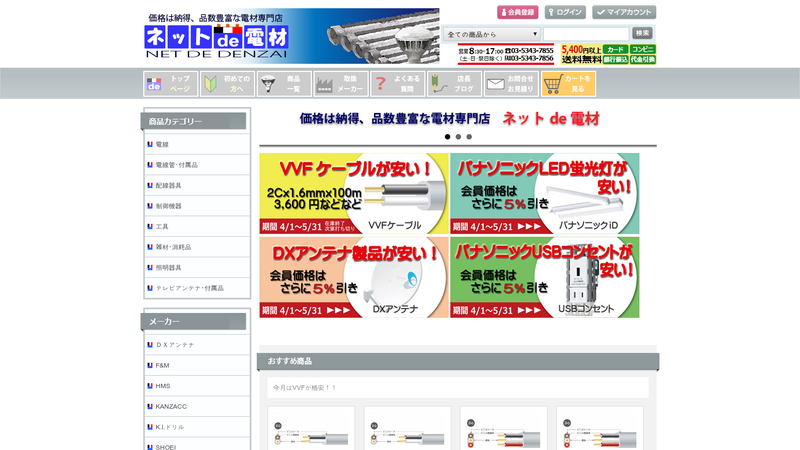Open the よくある質問 question mark icon
Image resolution: width=800 pixels, height=450 pixels.
point(397,84)
